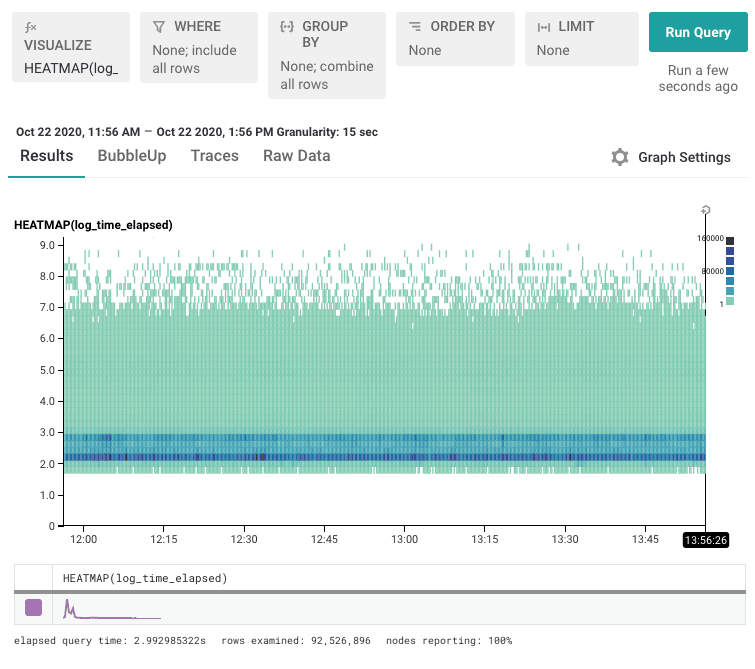Open Graph Settings menu
755x669 pixels.
point(683,157)
